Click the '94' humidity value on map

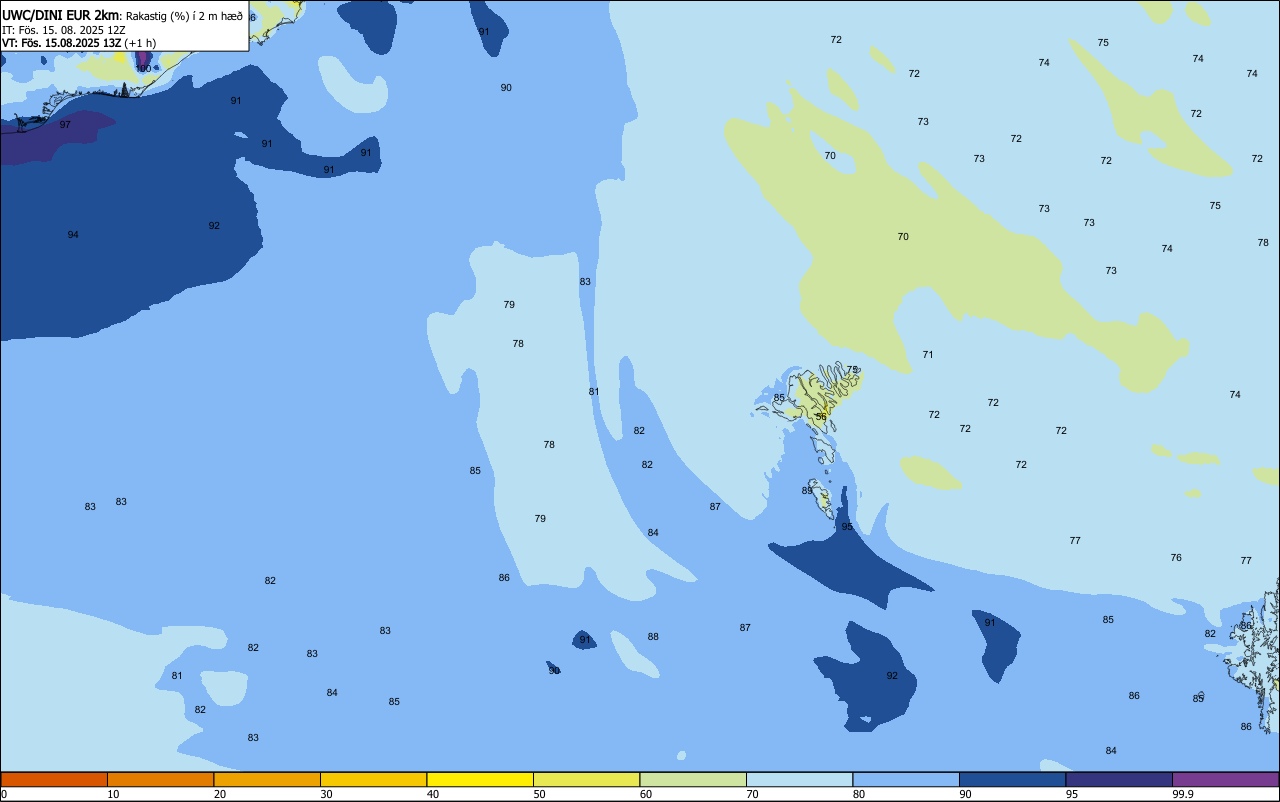pos(73,235)
